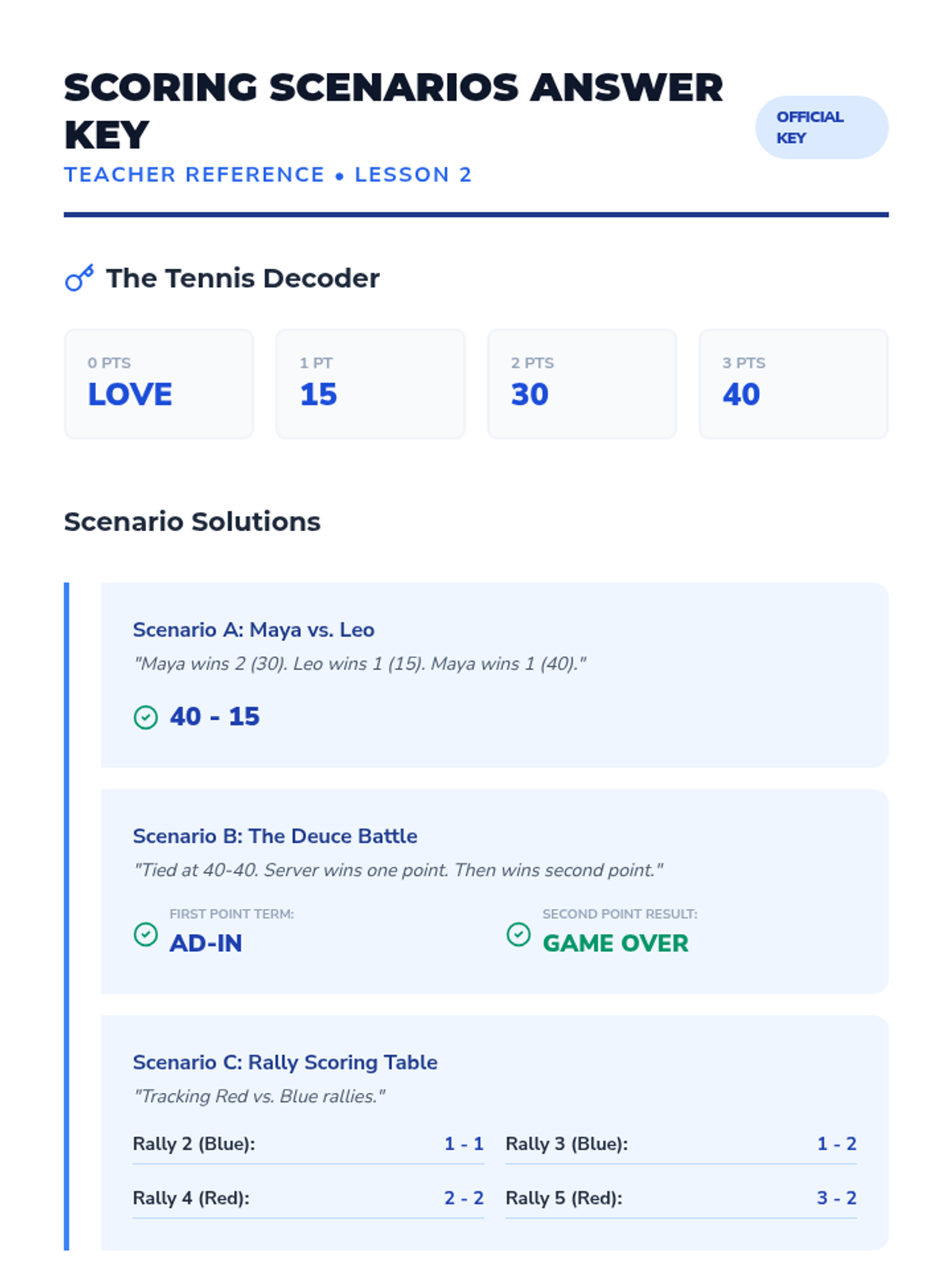Select the 15 one-point card

pyautogui.click(x=370, y=384)
